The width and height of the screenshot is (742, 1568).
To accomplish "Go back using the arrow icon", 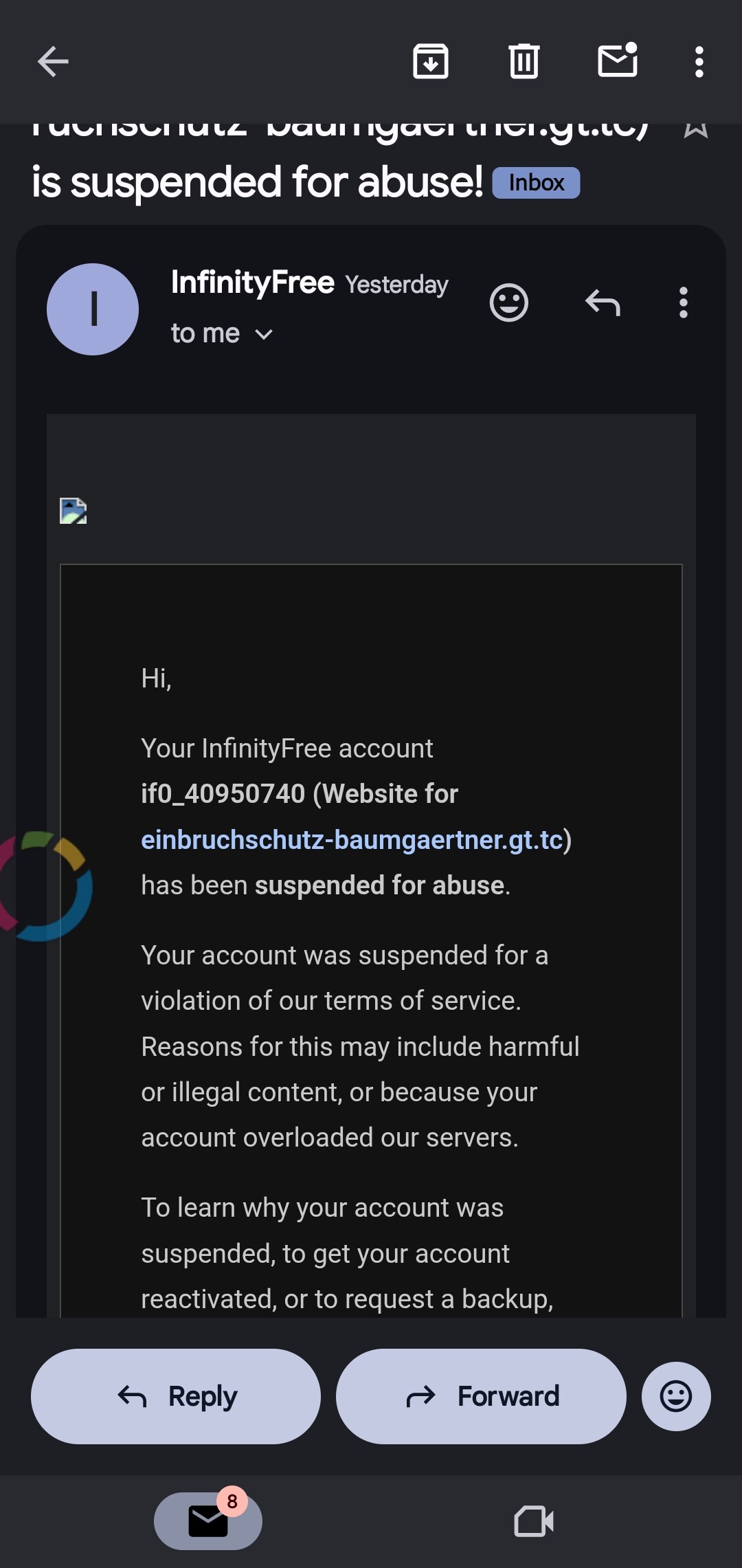I will click(53, 62).
